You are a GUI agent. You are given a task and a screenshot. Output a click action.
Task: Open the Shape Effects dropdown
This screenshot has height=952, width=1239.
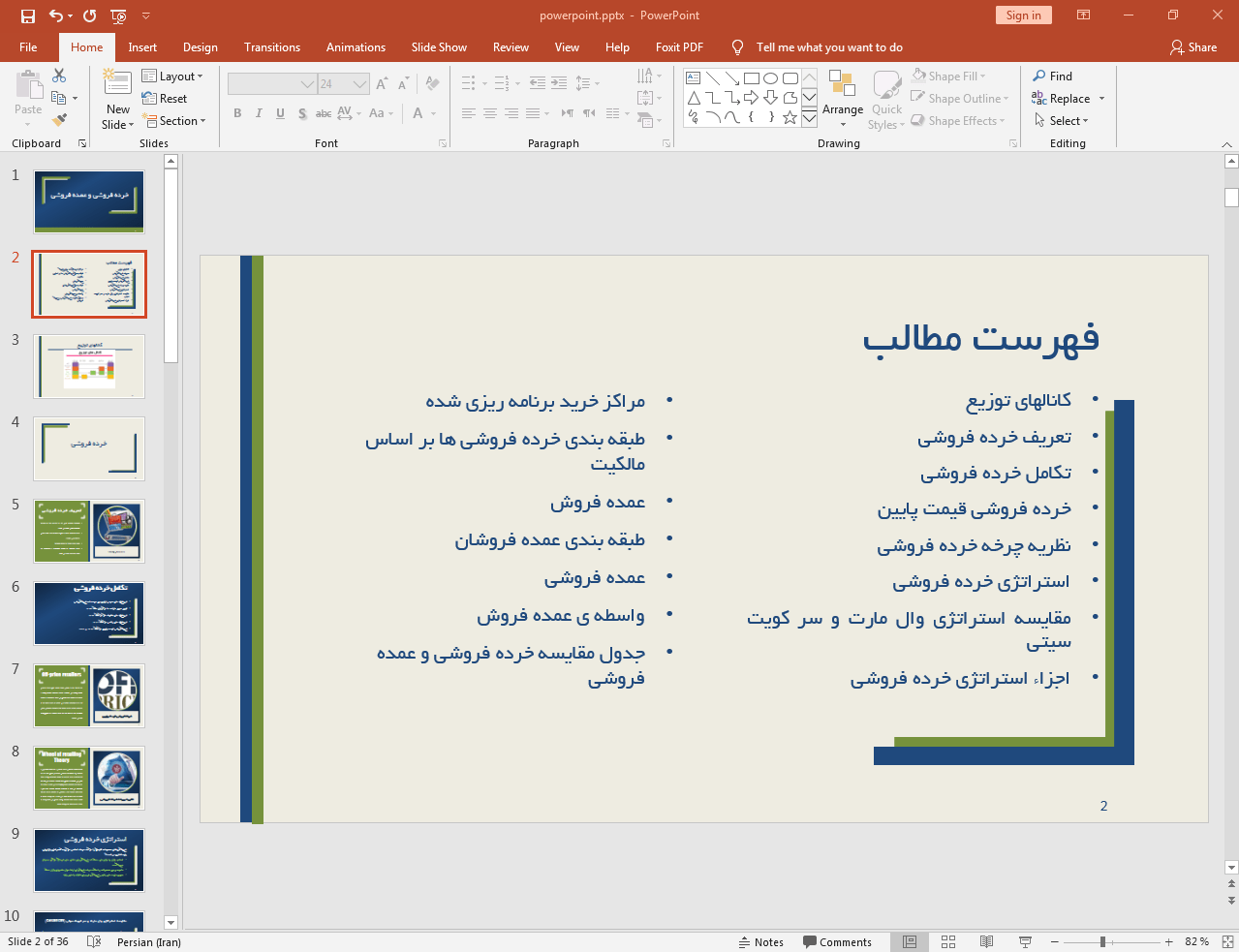click(958, 120)
